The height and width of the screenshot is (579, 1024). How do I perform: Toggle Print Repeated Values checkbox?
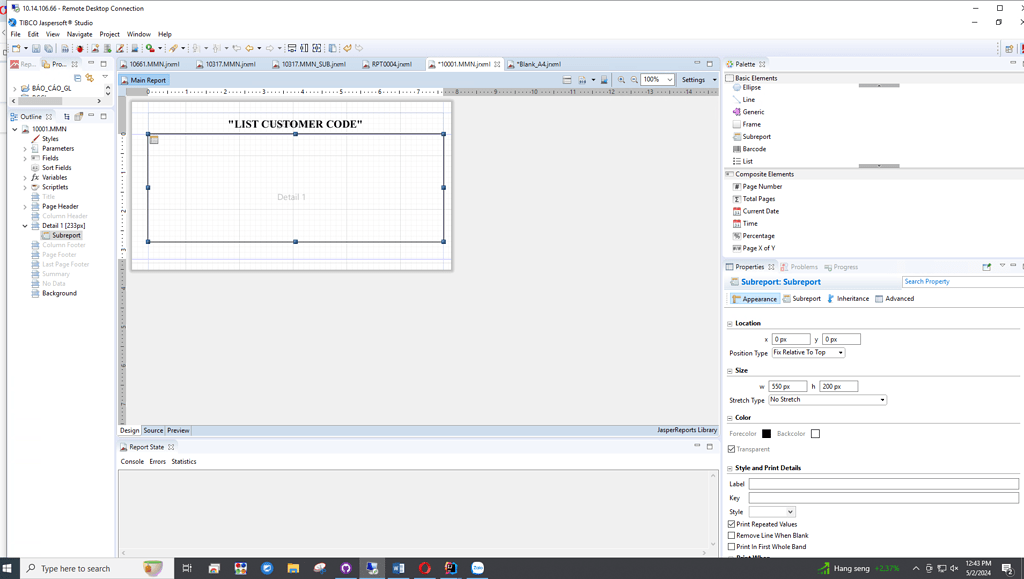coord(731,524)
